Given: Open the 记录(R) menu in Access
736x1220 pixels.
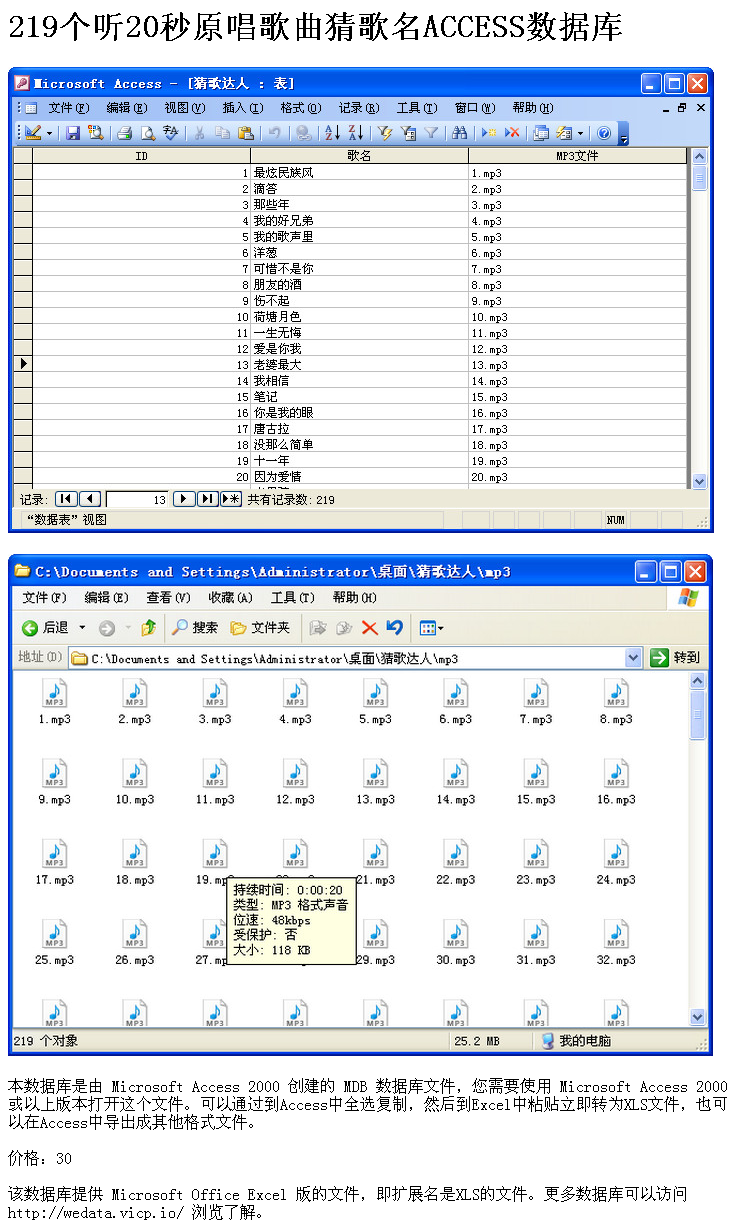Looking at the screenshot, I should tap(359, 108).
